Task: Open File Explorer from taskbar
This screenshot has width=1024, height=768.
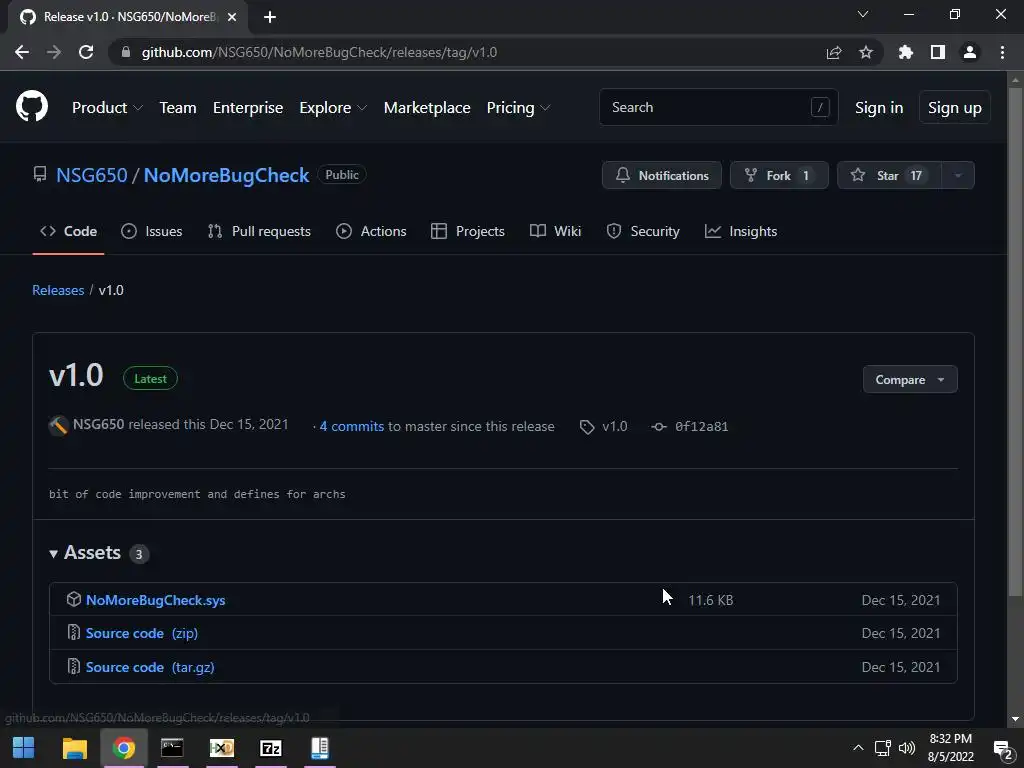Action: [x=74, y=748]
